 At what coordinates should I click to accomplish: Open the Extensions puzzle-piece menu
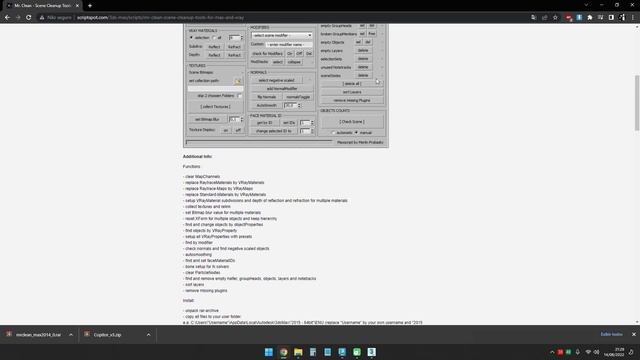(590, 18)
